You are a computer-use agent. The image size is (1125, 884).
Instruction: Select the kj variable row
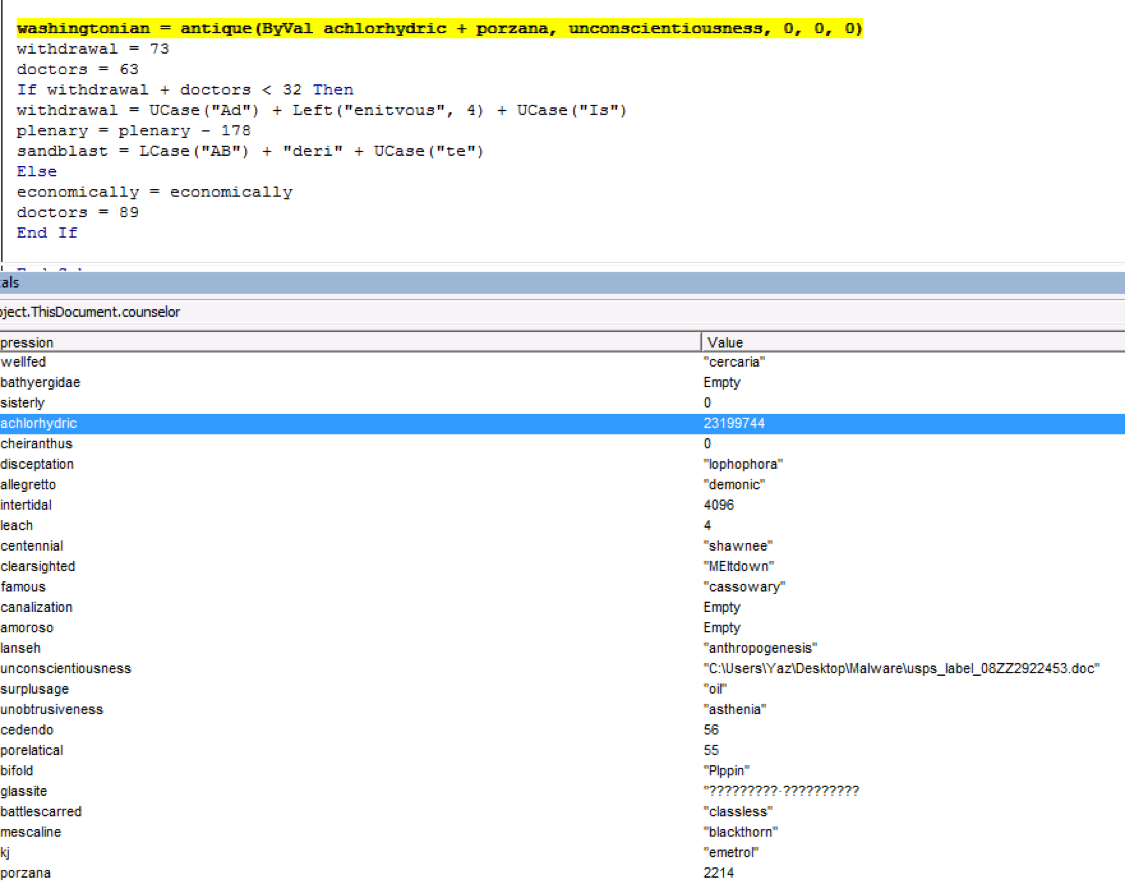click(x=562, y=853)
